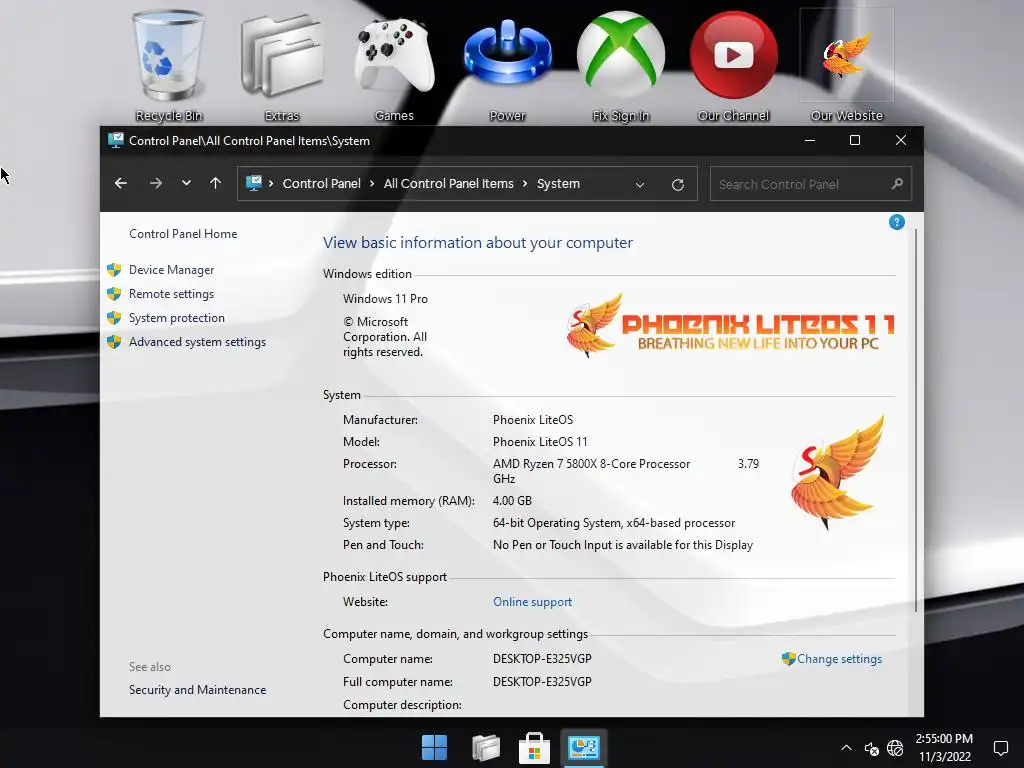Screen dimensions: 1024x768
Task: Select All Control Panel Items breadcrumb
Action: pos(449,184)
